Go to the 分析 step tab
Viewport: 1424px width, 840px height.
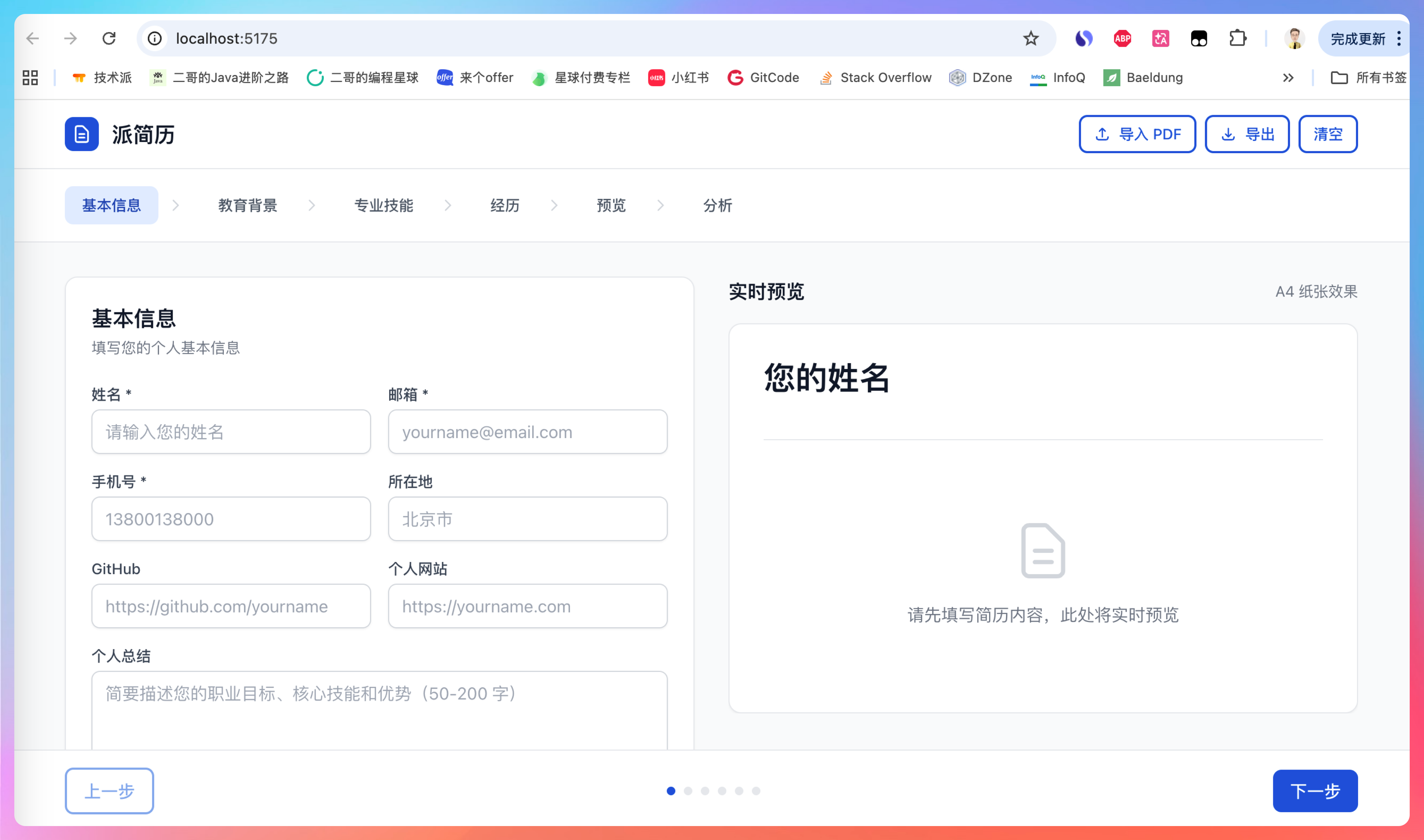coord(717,205)
